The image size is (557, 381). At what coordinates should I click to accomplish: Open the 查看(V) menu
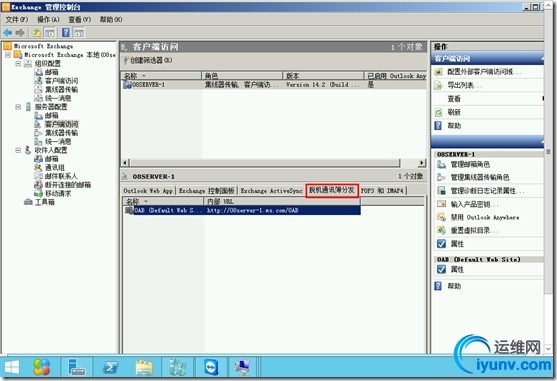(x=80, y=20)
